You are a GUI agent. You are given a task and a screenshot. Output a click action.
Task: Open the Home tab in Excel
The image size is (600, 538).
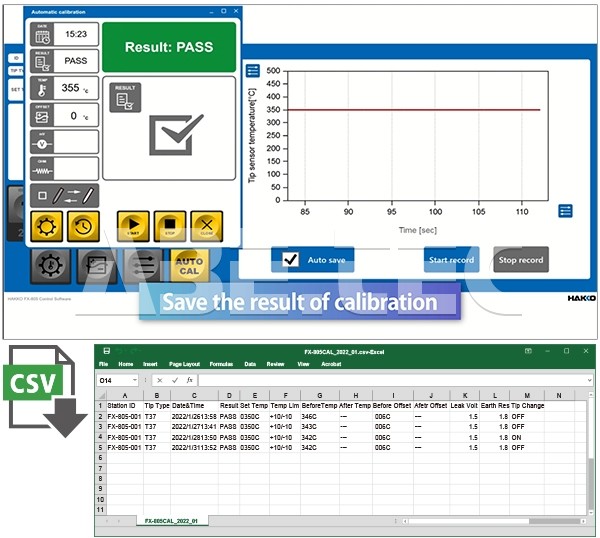(x=126, y=364)
